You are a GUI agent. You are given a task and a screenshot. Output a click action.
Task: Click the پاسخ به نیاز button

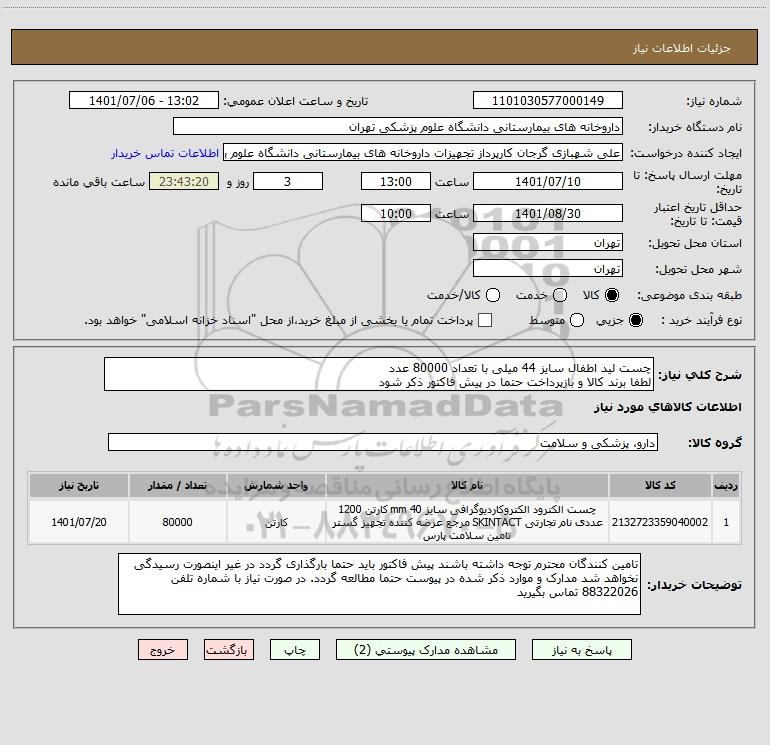(x=582, y=650)
